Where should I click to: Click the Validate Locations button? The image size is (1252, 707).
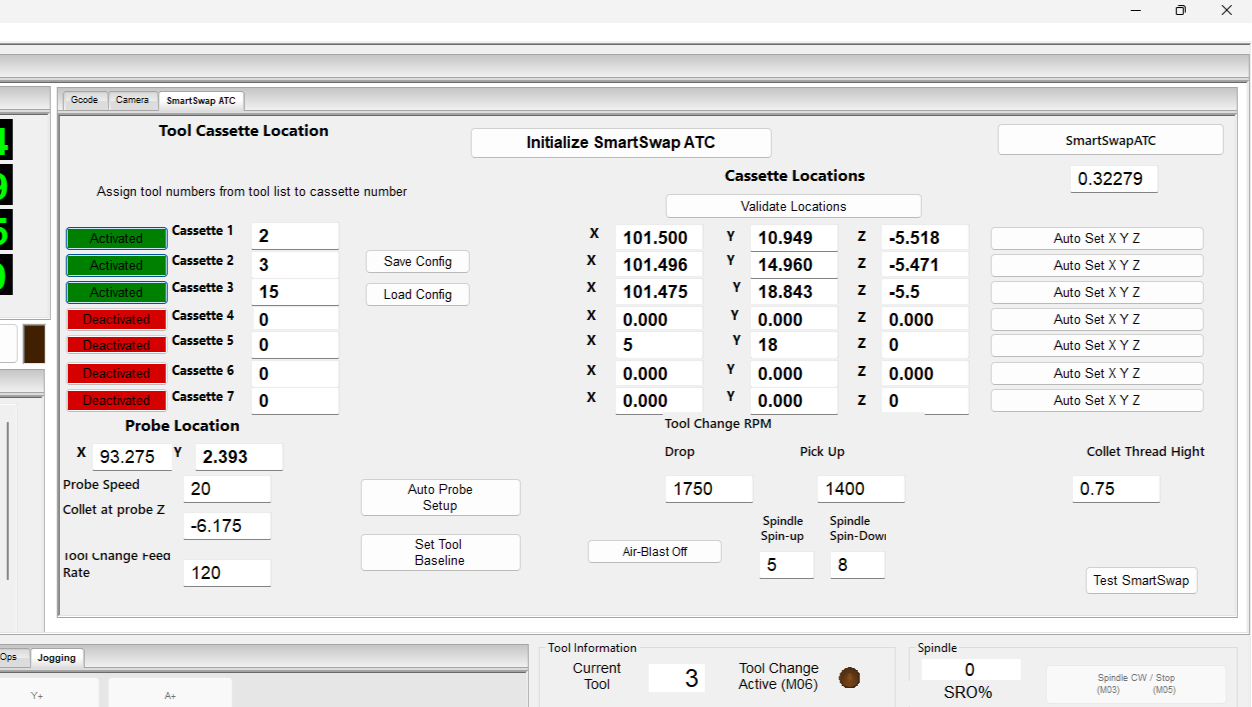coord(793,206)
